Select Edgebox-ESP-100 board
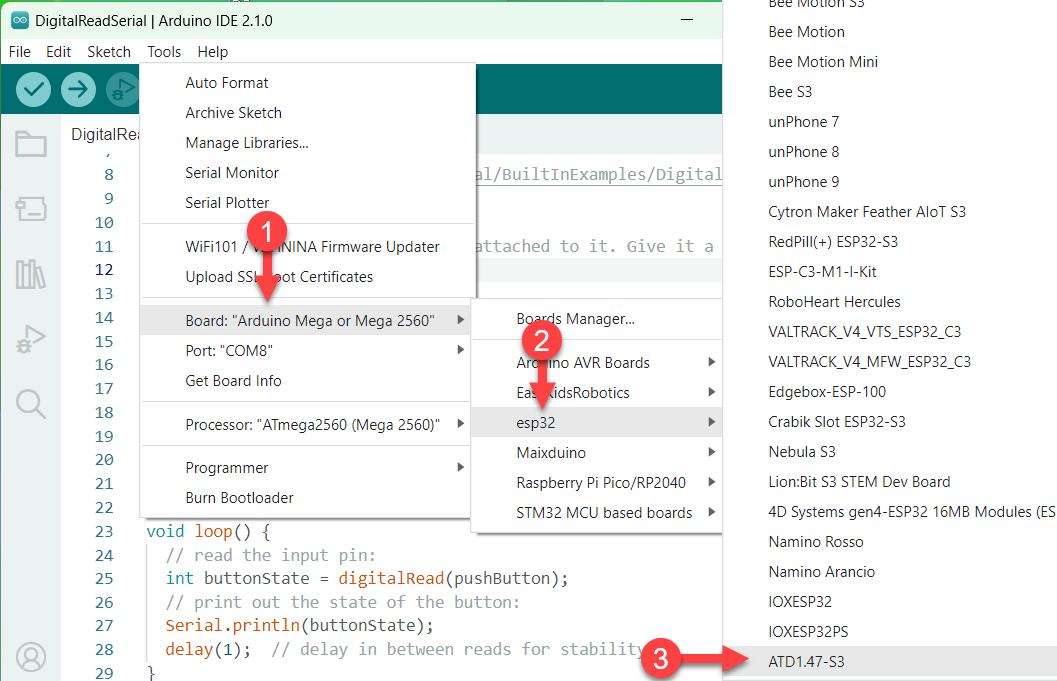Viewport: 1057px width, 681px height. (x=890, y=392)
